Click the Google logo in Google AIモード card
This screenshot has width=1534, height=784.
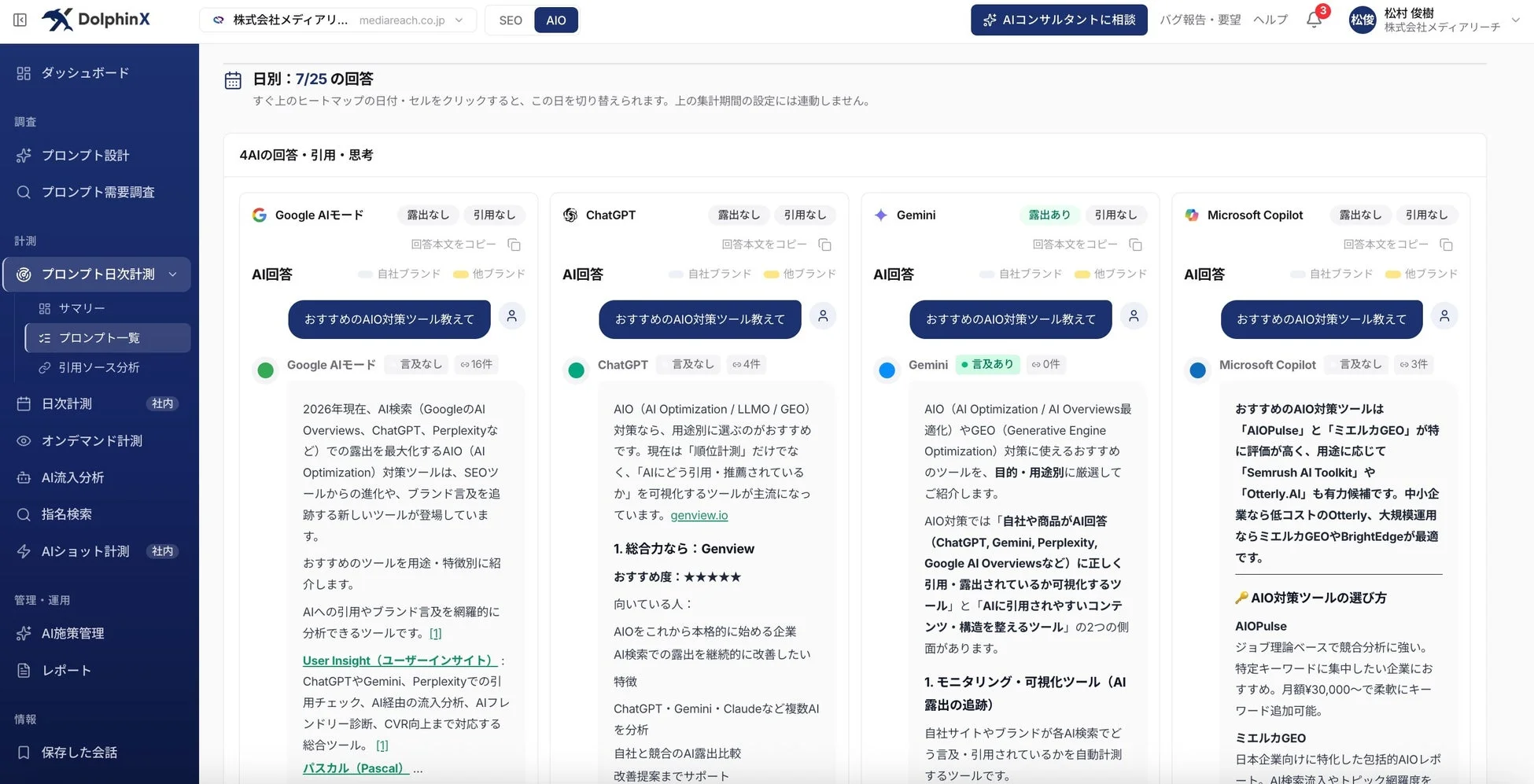[x=260, y=215]
